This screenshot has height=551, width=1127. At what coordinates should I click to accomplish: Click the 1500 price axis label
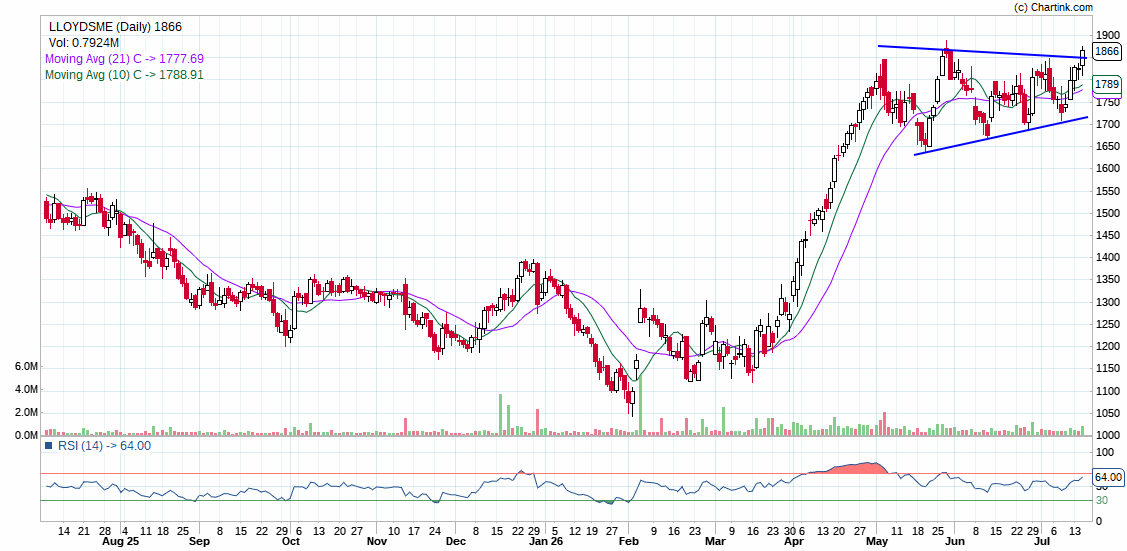tap(1108, 213)
